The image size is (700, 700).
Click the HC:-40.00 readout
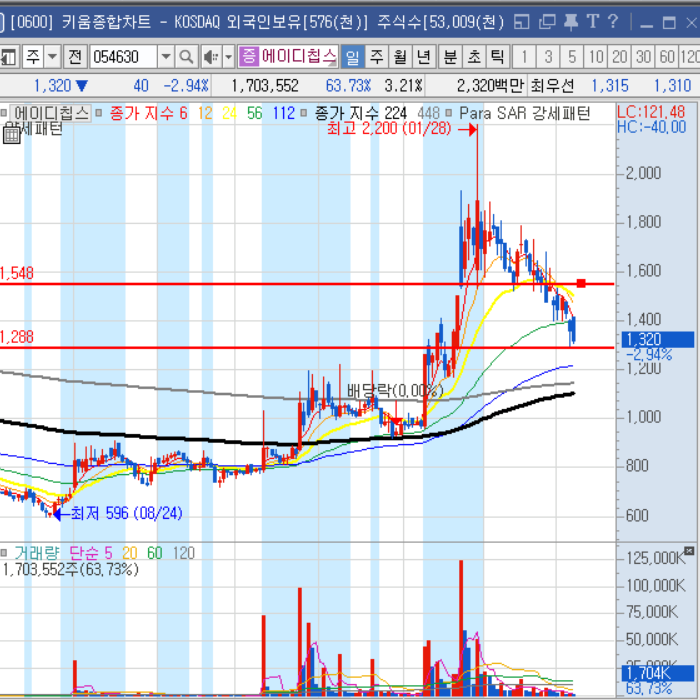click(x=651, y=127)
